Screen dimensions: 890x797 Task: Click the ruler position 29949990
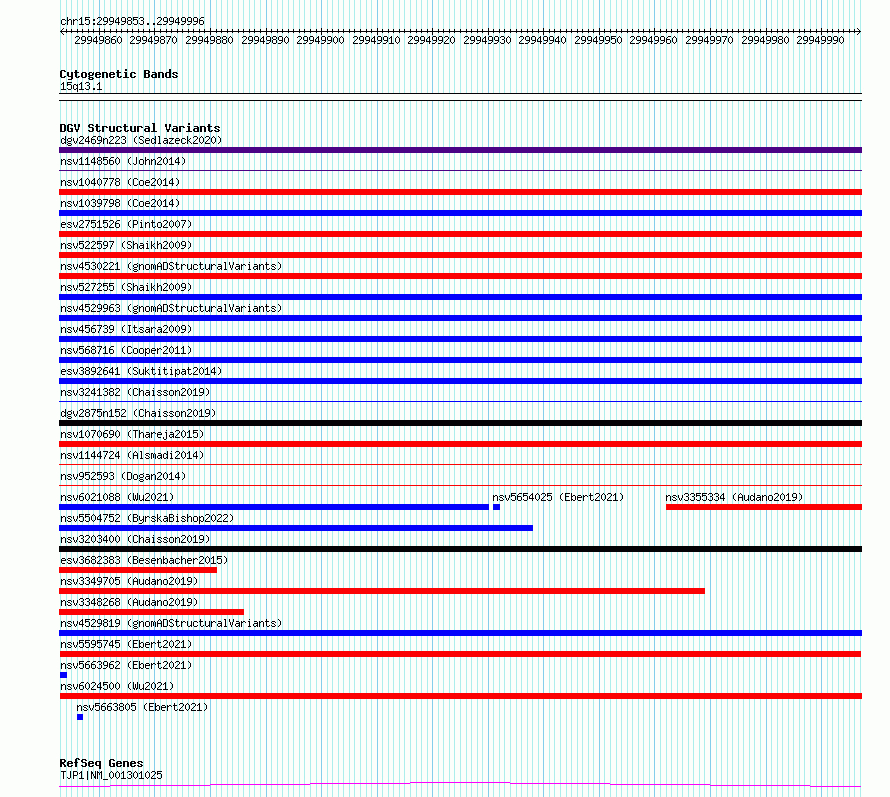820,40
